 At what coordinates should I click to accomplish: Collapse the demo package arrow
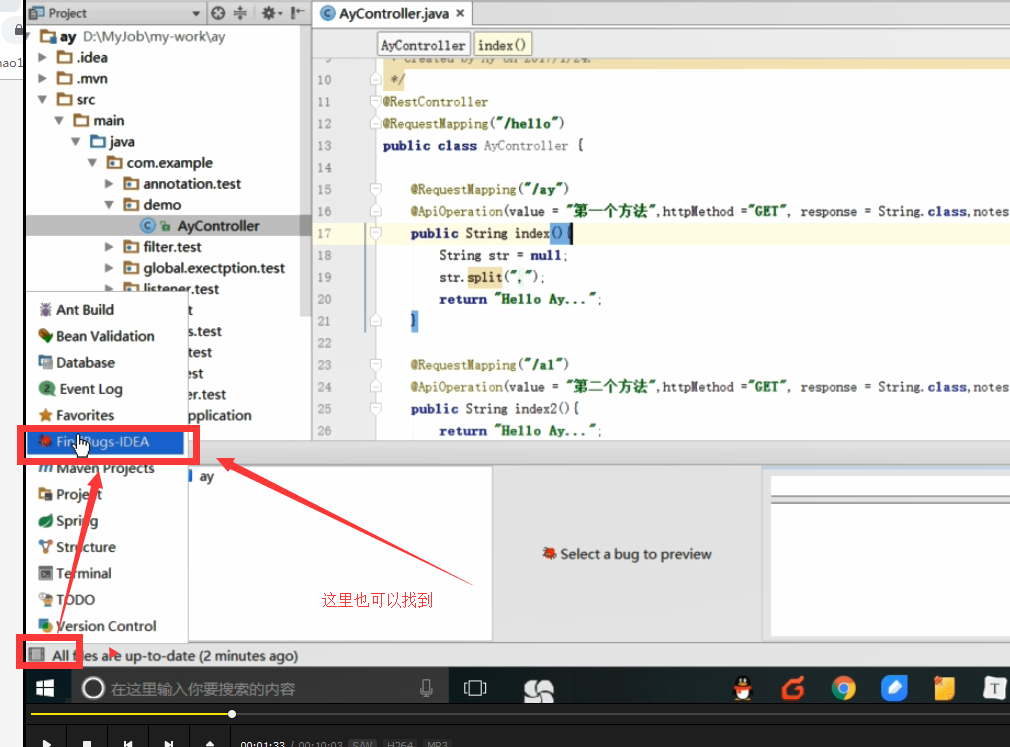[109, 205]
